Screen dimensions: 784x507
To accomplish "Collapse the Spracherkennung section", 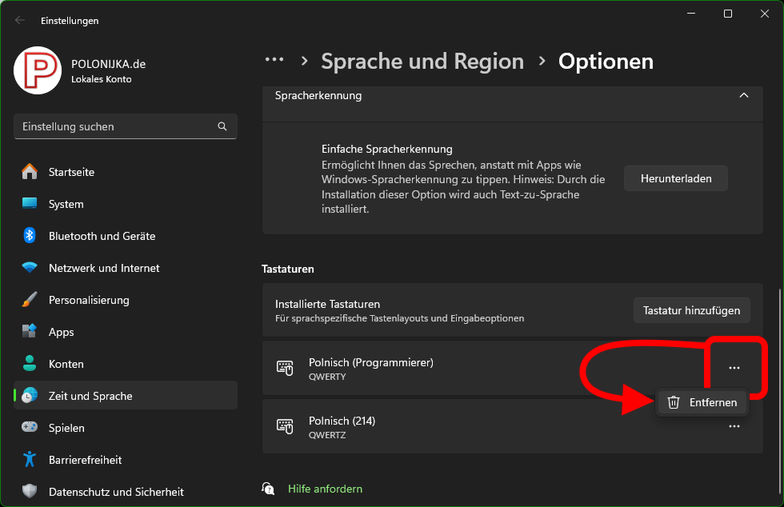I will [x=743, y=95].
